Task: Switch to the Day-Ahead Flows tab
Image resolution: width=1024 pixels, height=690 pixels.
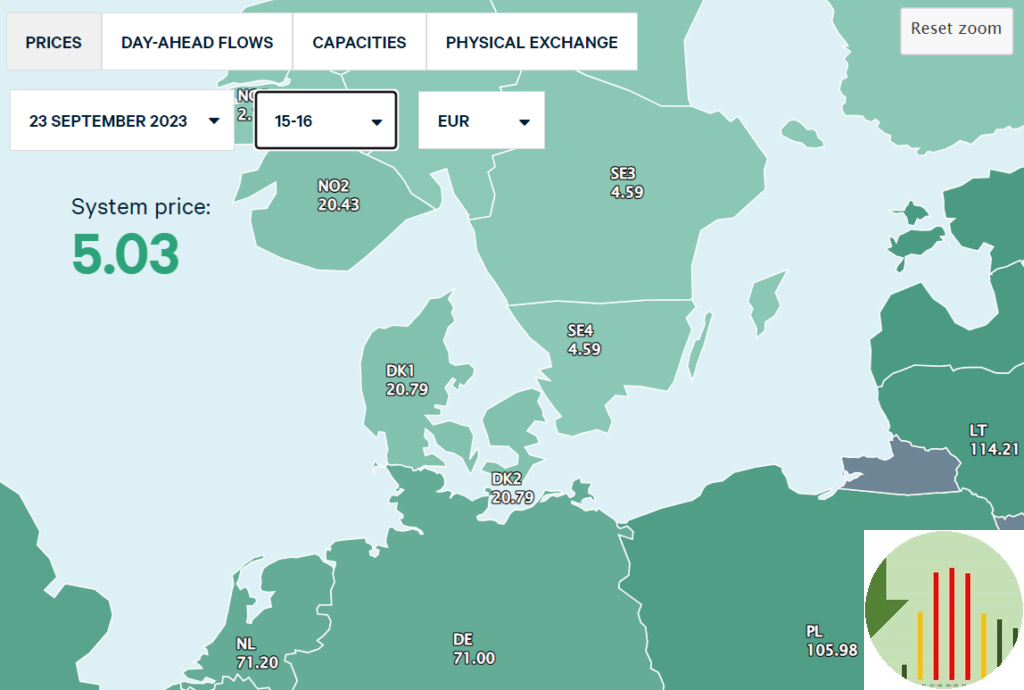Action: pyautogui.click(x=197, y=43)
